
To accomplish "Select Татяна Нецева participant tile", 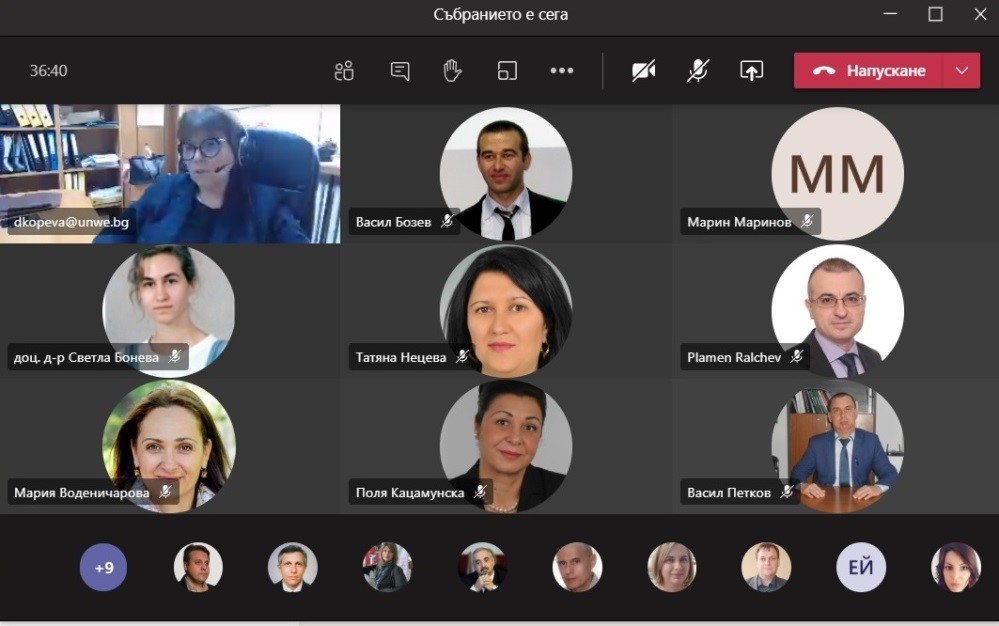I will (506, 311).
